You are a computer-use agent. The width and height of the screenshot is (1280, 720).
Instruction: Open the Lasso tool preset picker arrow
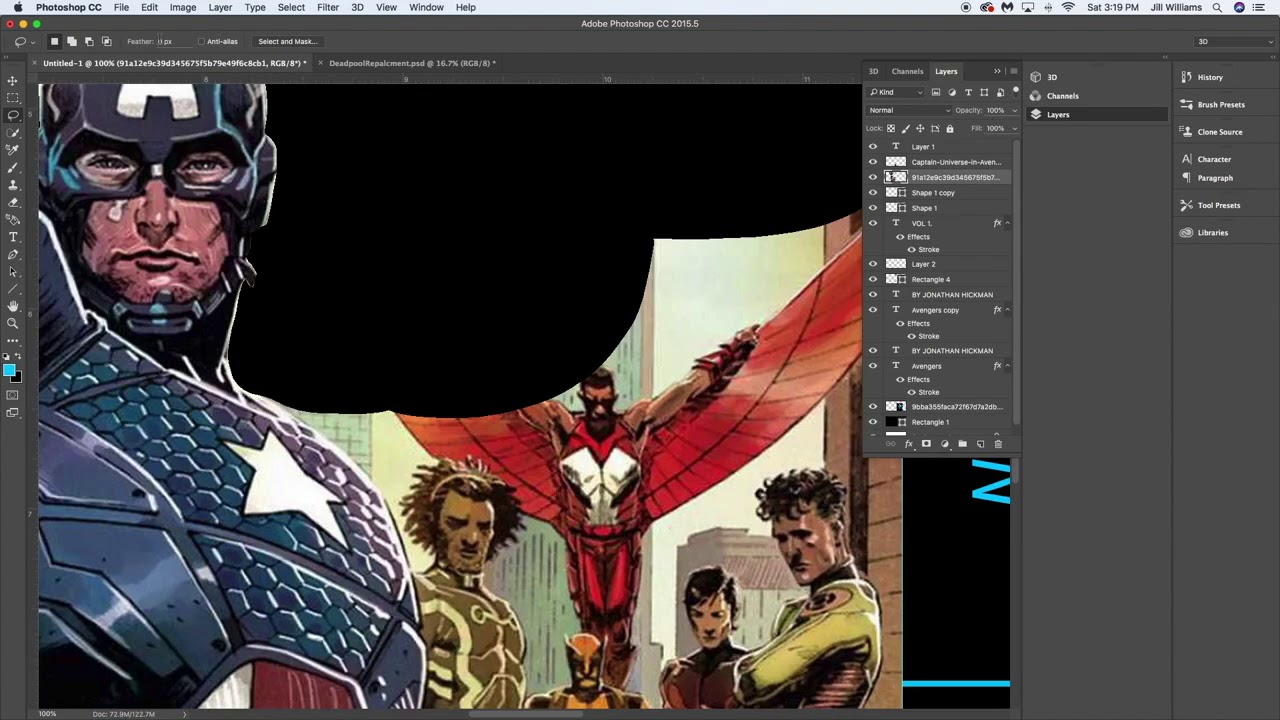pyautogui.click(x=32, y=42)
